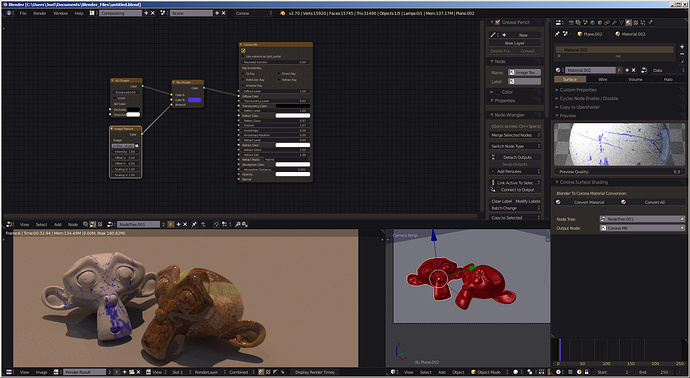
Task: Toggle the Grease Pencil checkbox
Action: [498, 22]
